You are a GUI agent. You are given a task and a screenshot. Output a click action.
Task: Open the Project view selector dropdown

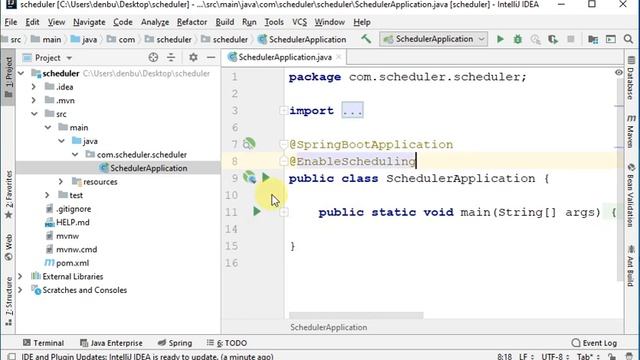pos(48,58)
